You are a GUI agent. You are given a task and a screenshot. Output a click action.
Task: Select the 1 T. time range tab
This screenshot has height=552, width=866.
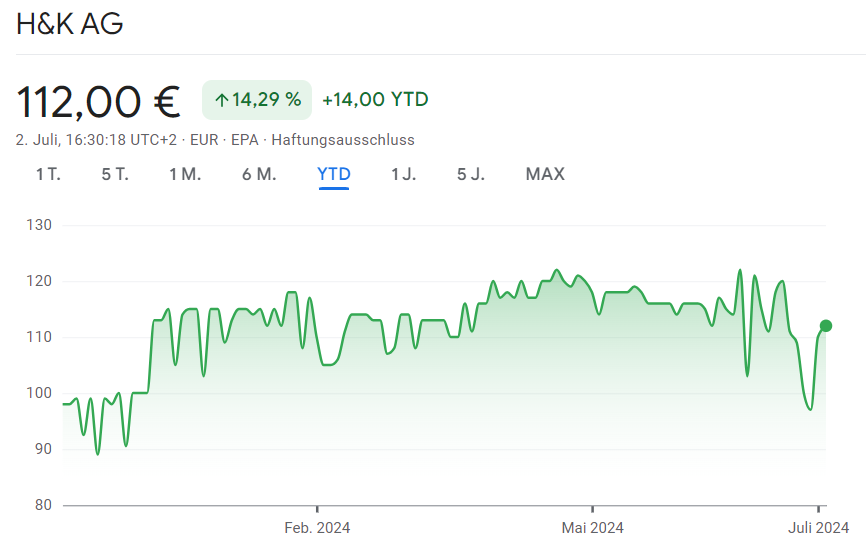click(x=48, y=175)
